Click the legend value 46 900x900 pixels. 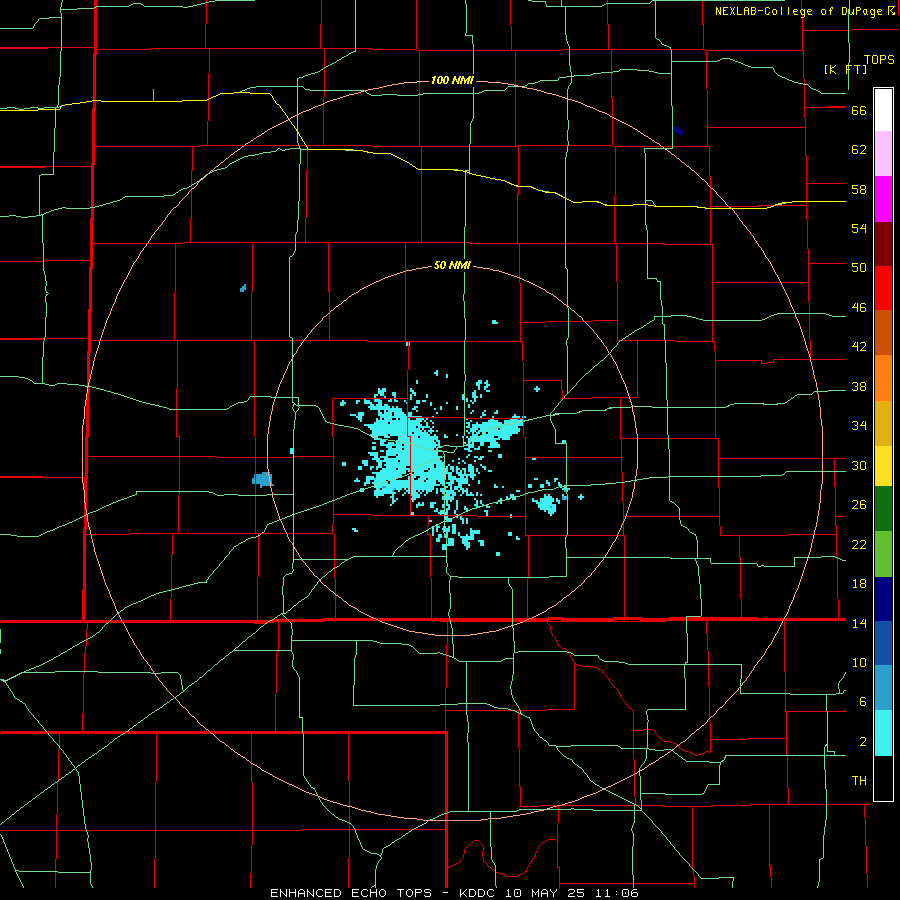click(859, 308)
